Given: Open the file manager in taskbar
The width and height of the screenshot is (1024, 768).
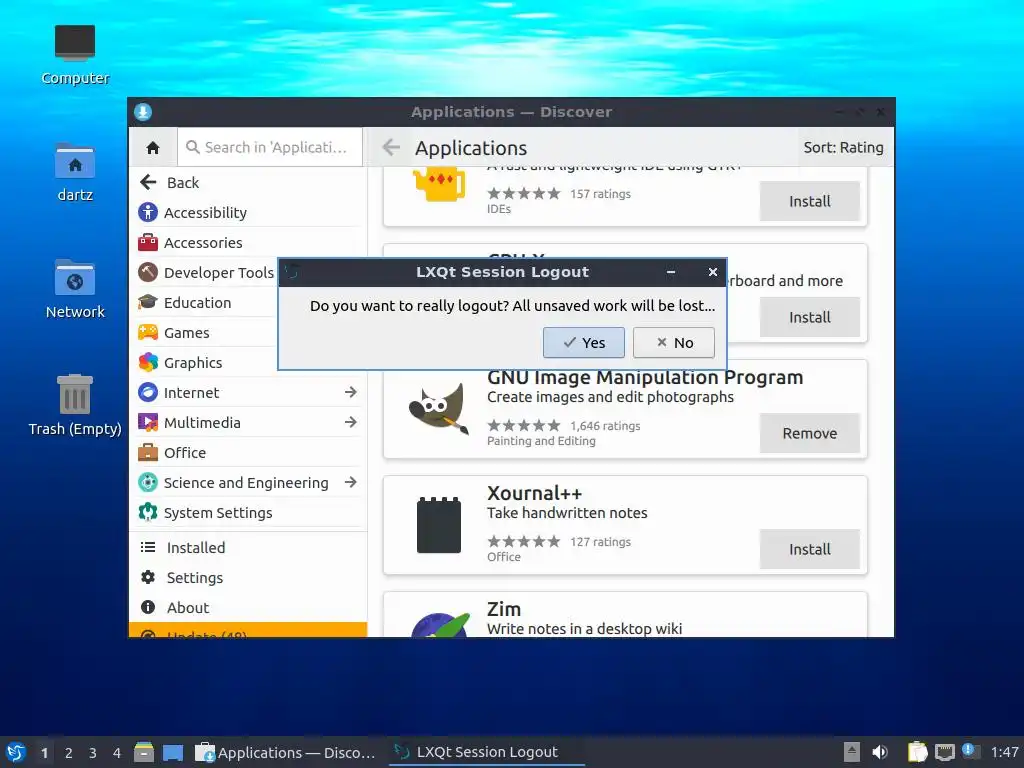Looking at the screenshot, I should point(144,752).
